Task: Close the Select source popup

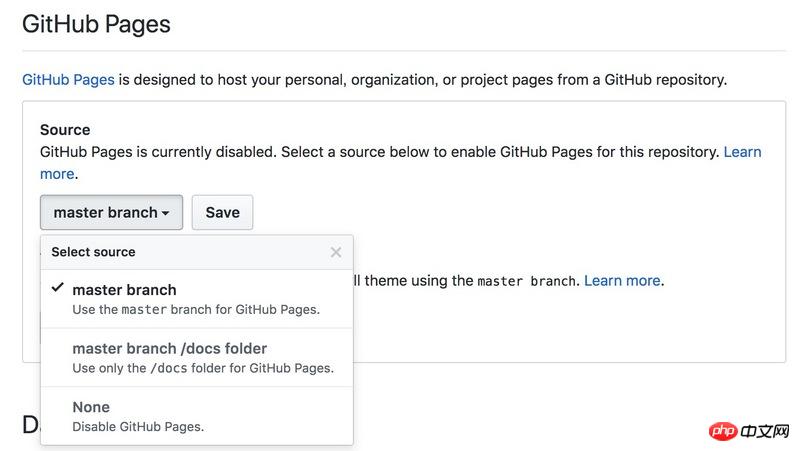Action: pyautogui.click(x=336, y=252)
